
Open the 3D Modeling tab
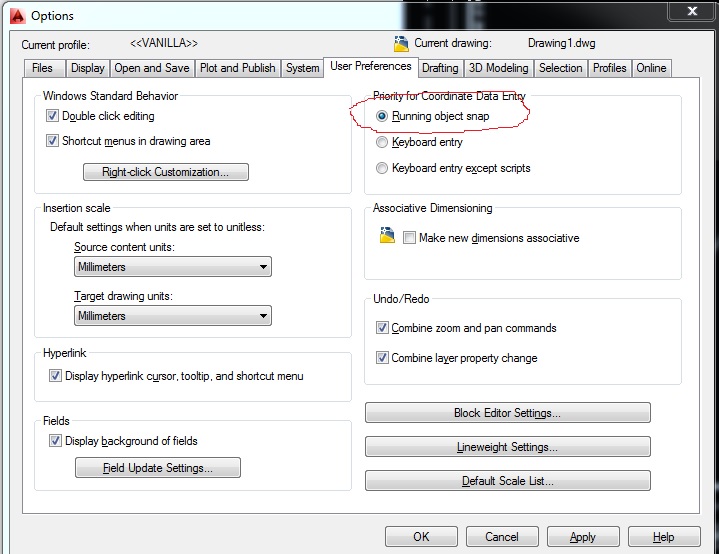coord(498,68)
